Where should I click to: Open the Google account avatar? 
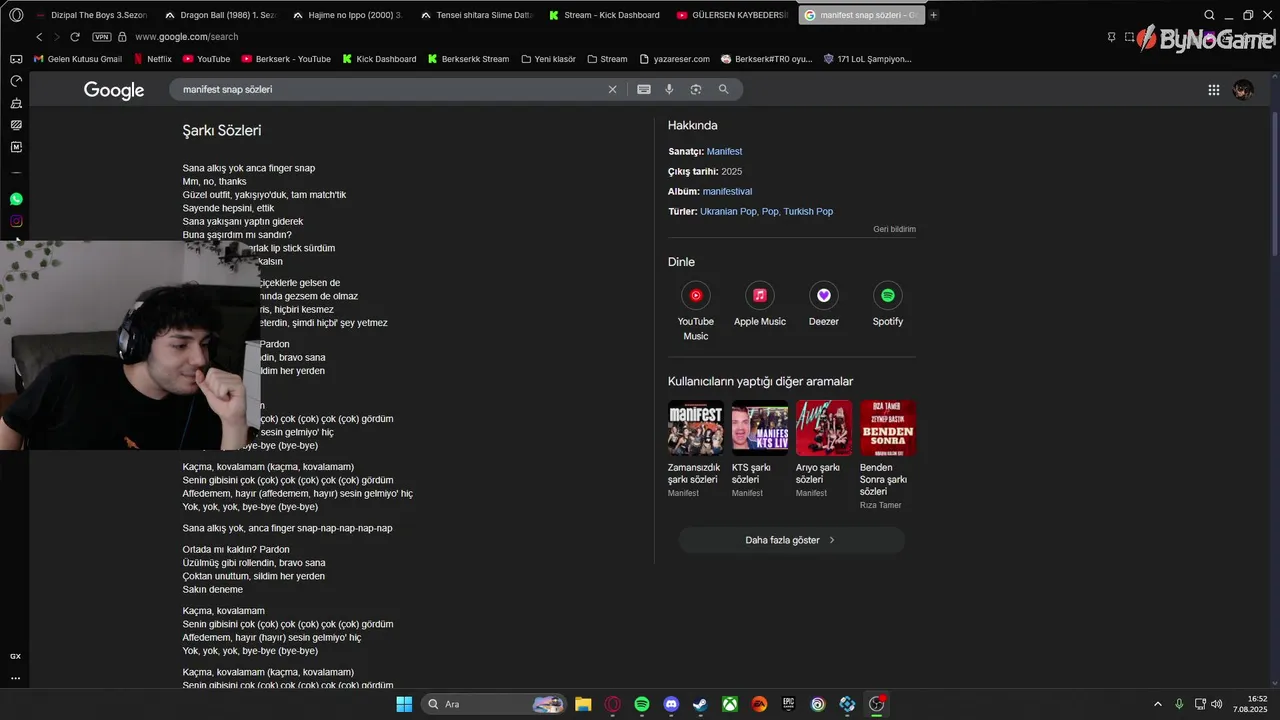coord(1243,90)
